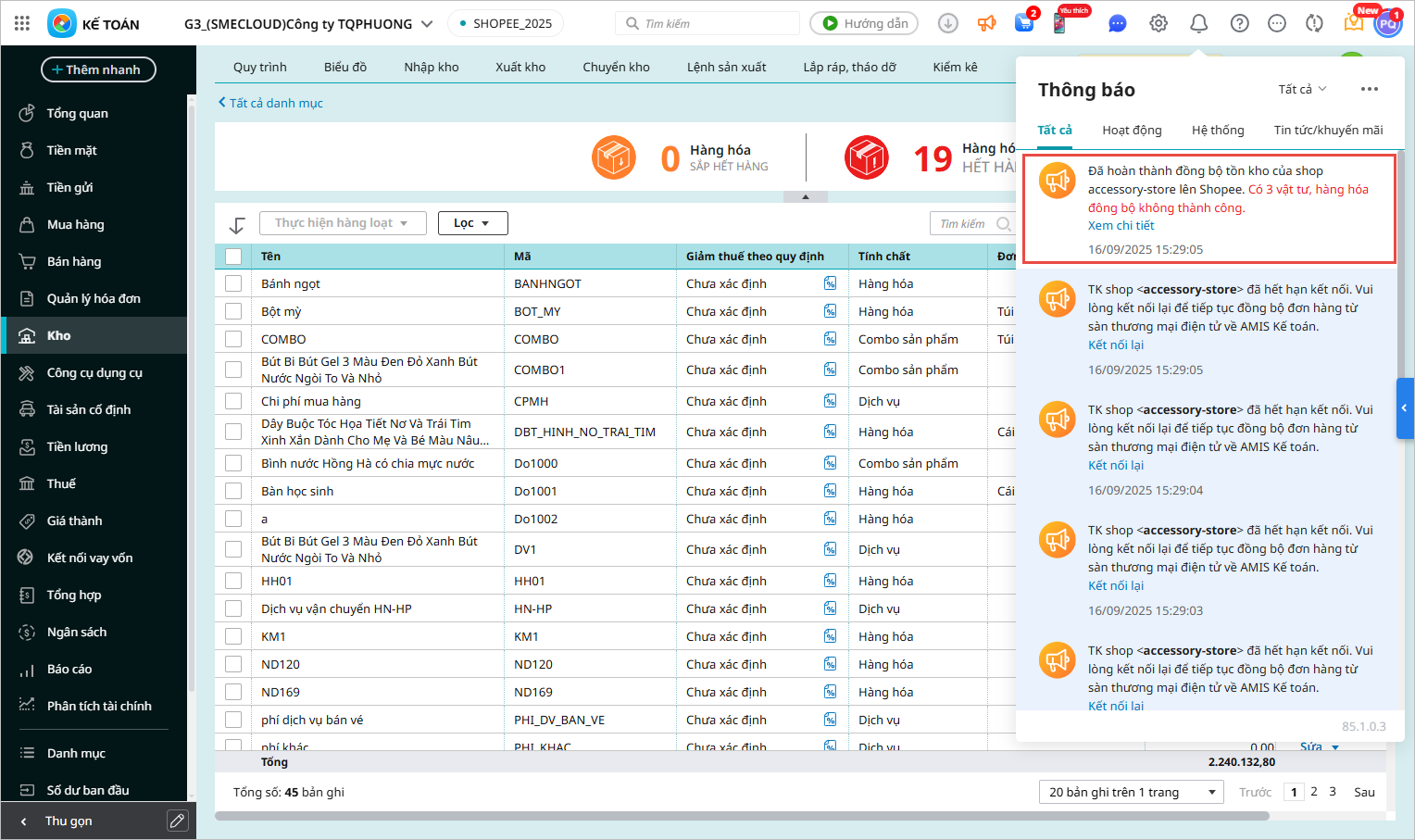
Task: Click the settings gear icon in header
Action: pos(1158,23)
